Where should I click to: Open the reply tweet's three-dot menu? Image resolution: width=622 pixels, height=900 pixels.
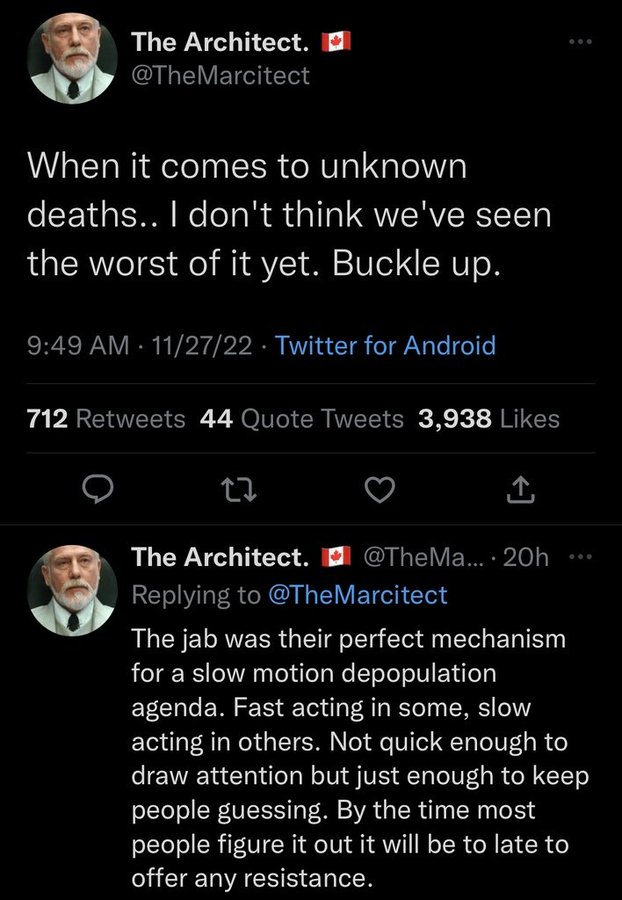[582, 558]
